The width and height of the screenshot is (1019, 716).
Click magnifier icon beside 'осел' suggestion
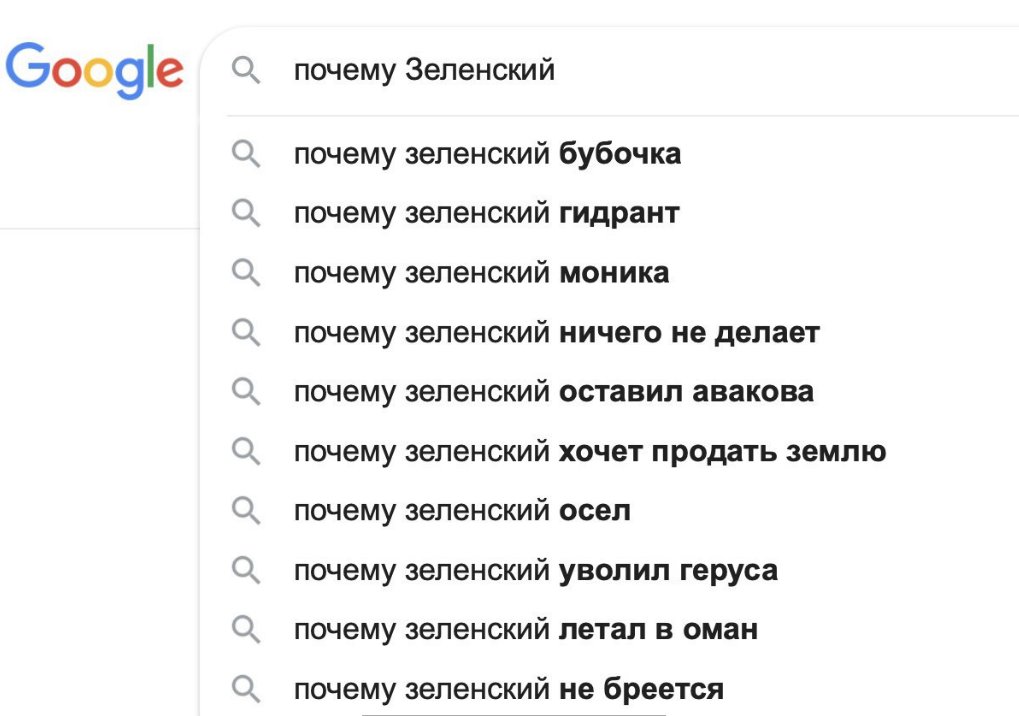coord(246,511)
